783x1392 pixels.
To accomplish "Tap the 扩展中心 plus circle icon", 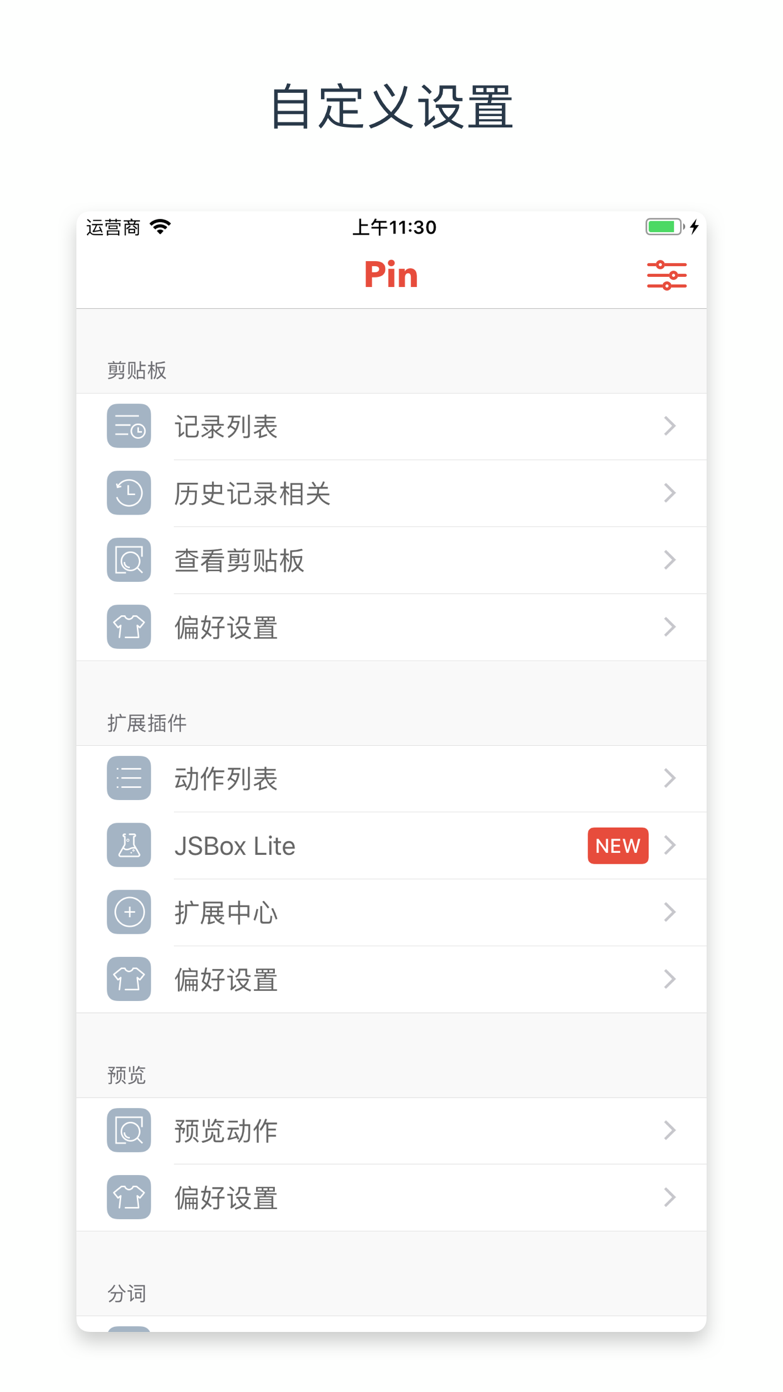I will pos(129,912).
